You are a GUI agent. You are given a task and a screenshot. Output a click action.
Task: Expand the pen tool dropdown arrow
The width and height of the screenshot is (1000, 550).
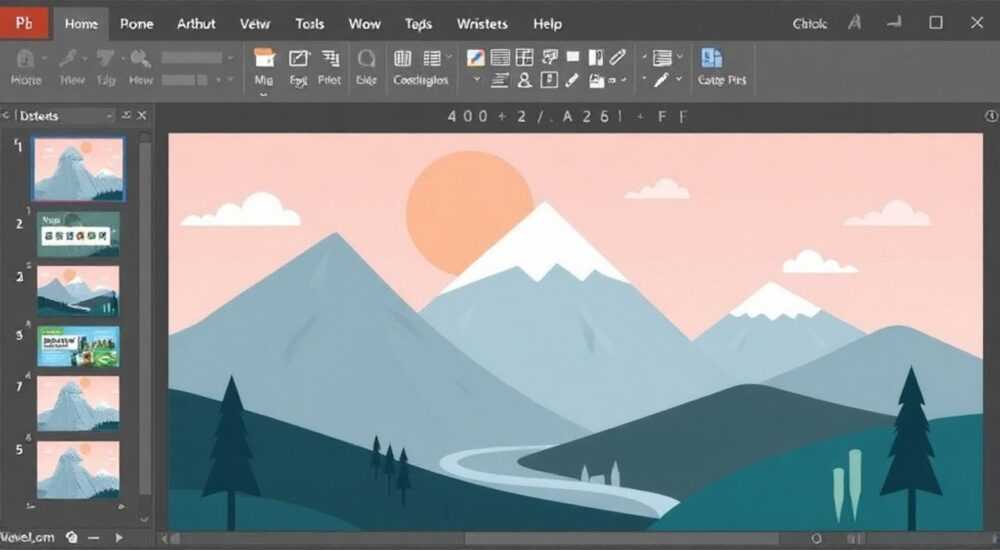[679, 79]
